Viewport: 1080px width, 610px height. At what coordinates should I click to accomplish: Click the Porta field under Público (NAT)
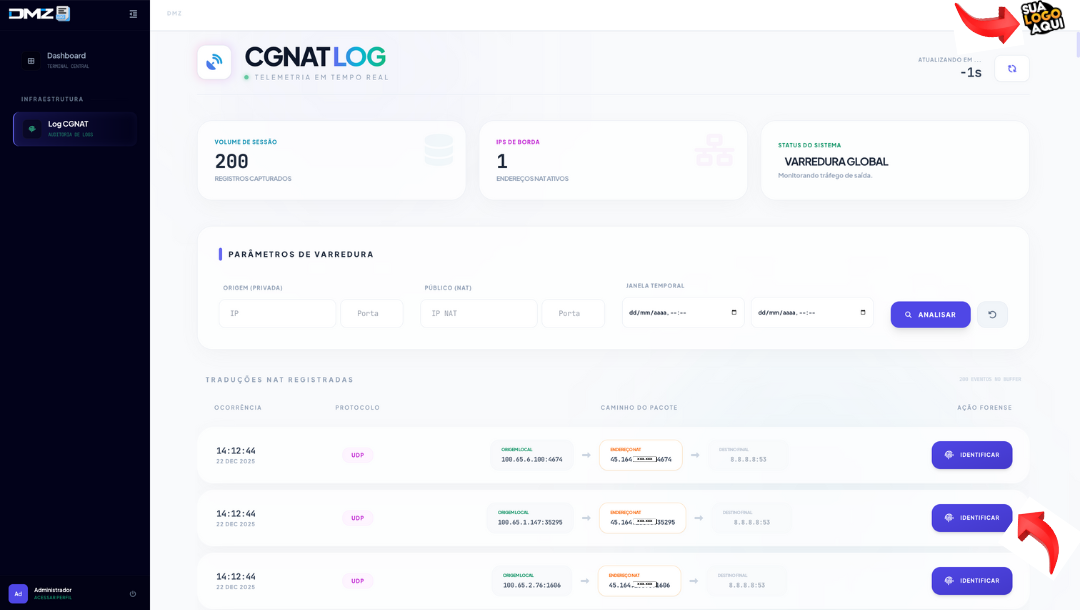573,314
